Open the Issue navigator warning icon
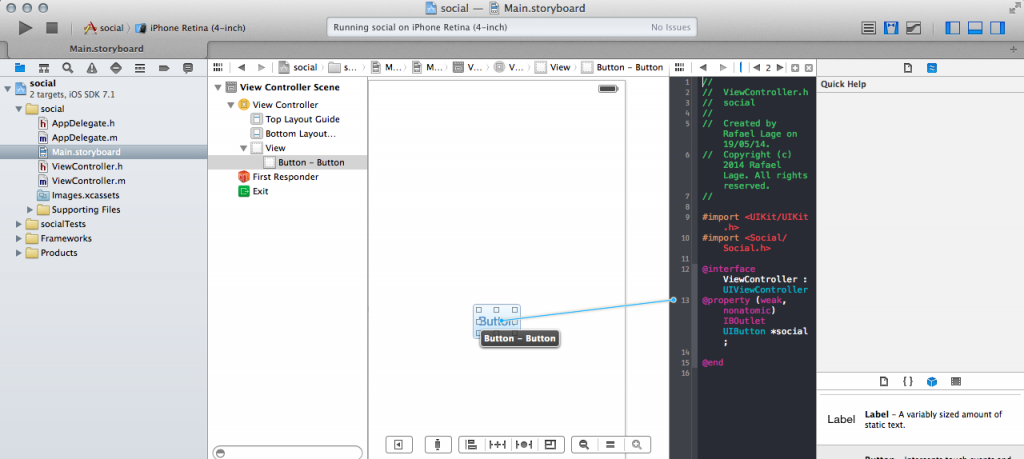This screenshot has height=459, width=1024. tap(92, 68)
